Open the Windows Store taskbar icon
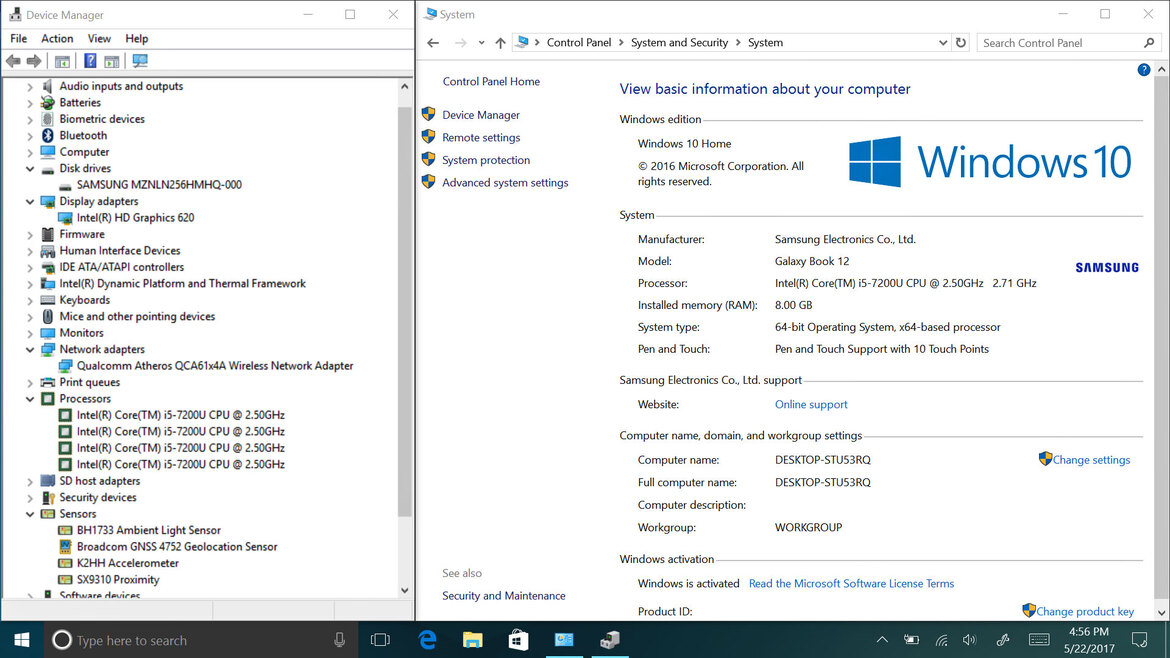This screenshot has height=658, width=1170. [x=519, y=640]
